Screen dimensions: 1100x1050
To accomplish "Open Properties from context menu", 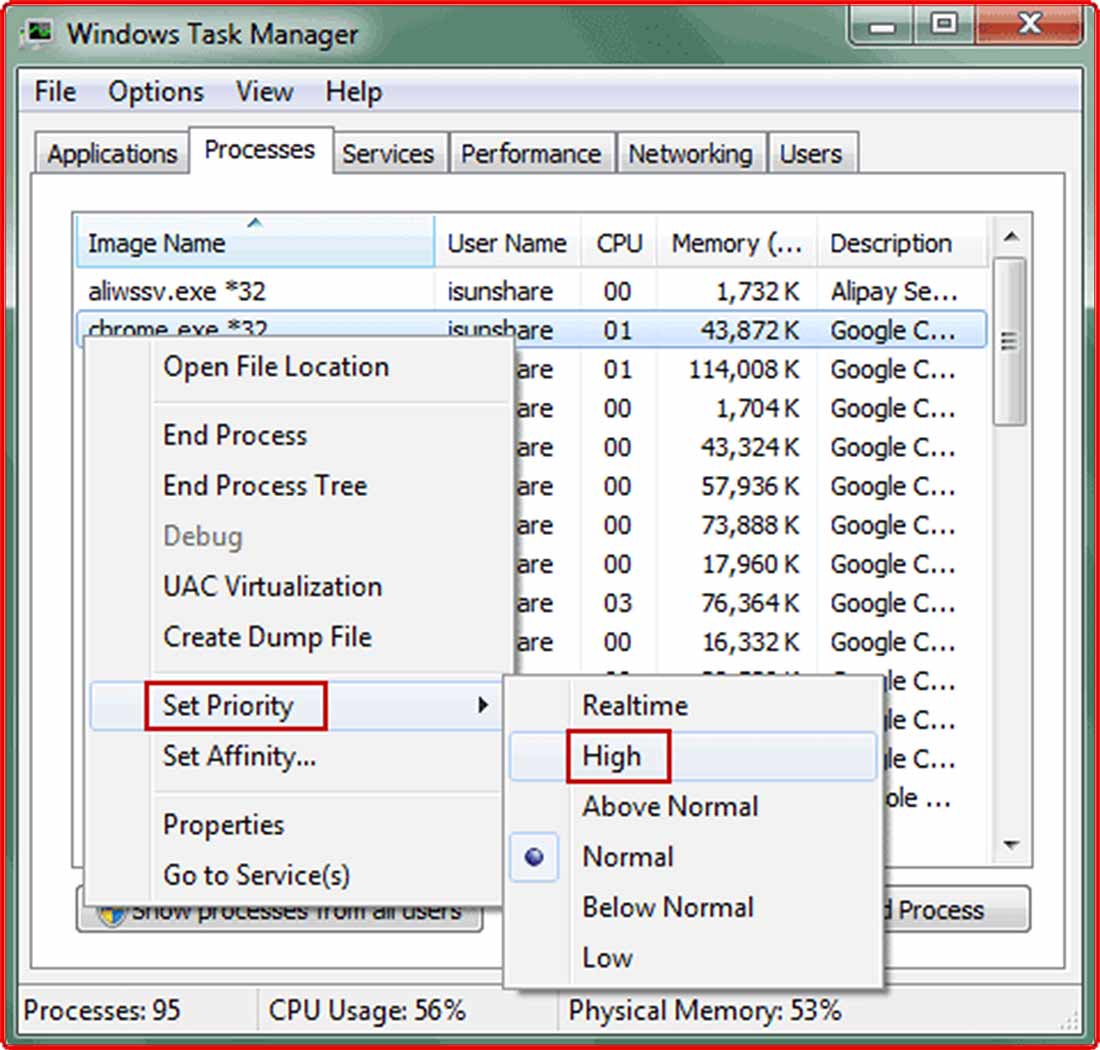I will click(224, 825).
